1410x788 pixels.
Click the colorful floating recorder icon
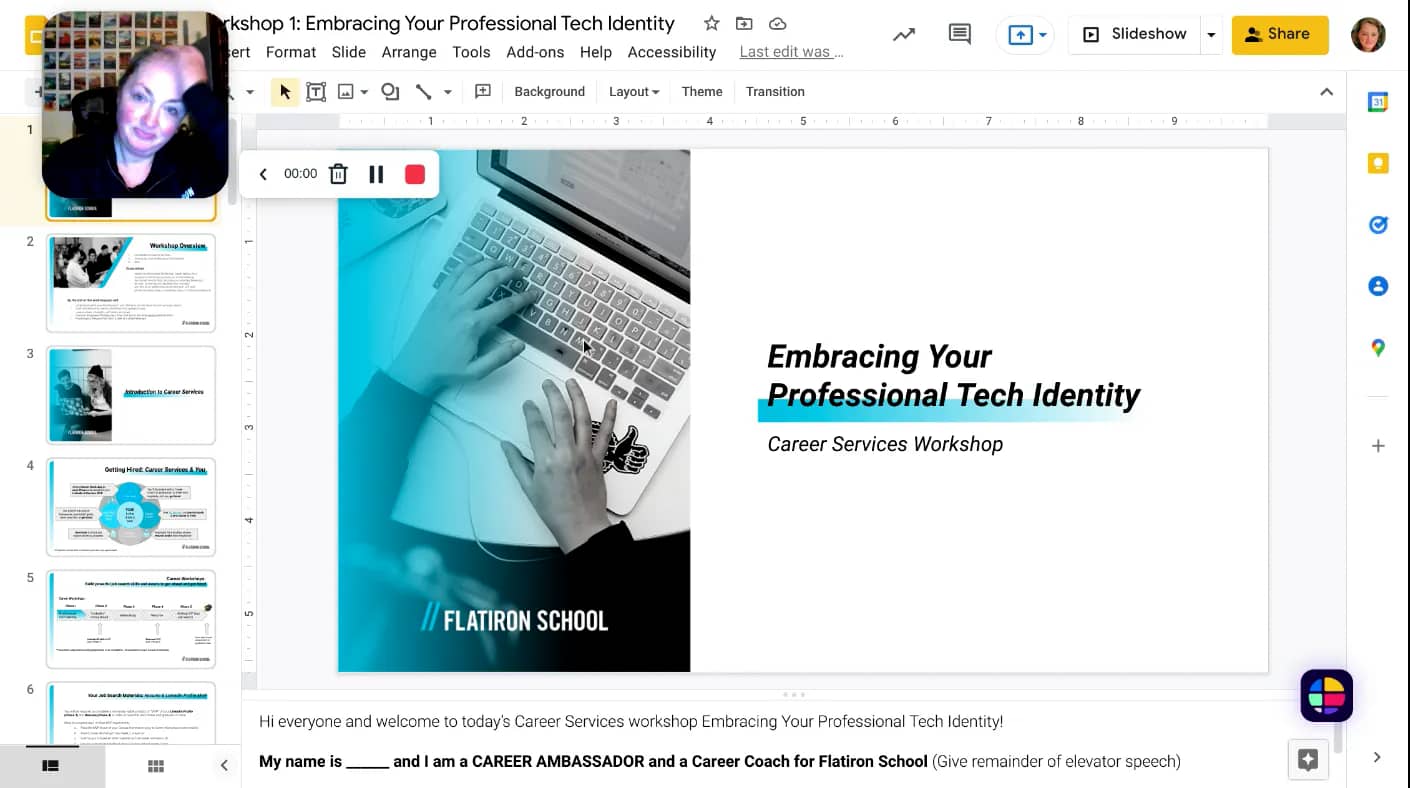[x=1326, y=696]
